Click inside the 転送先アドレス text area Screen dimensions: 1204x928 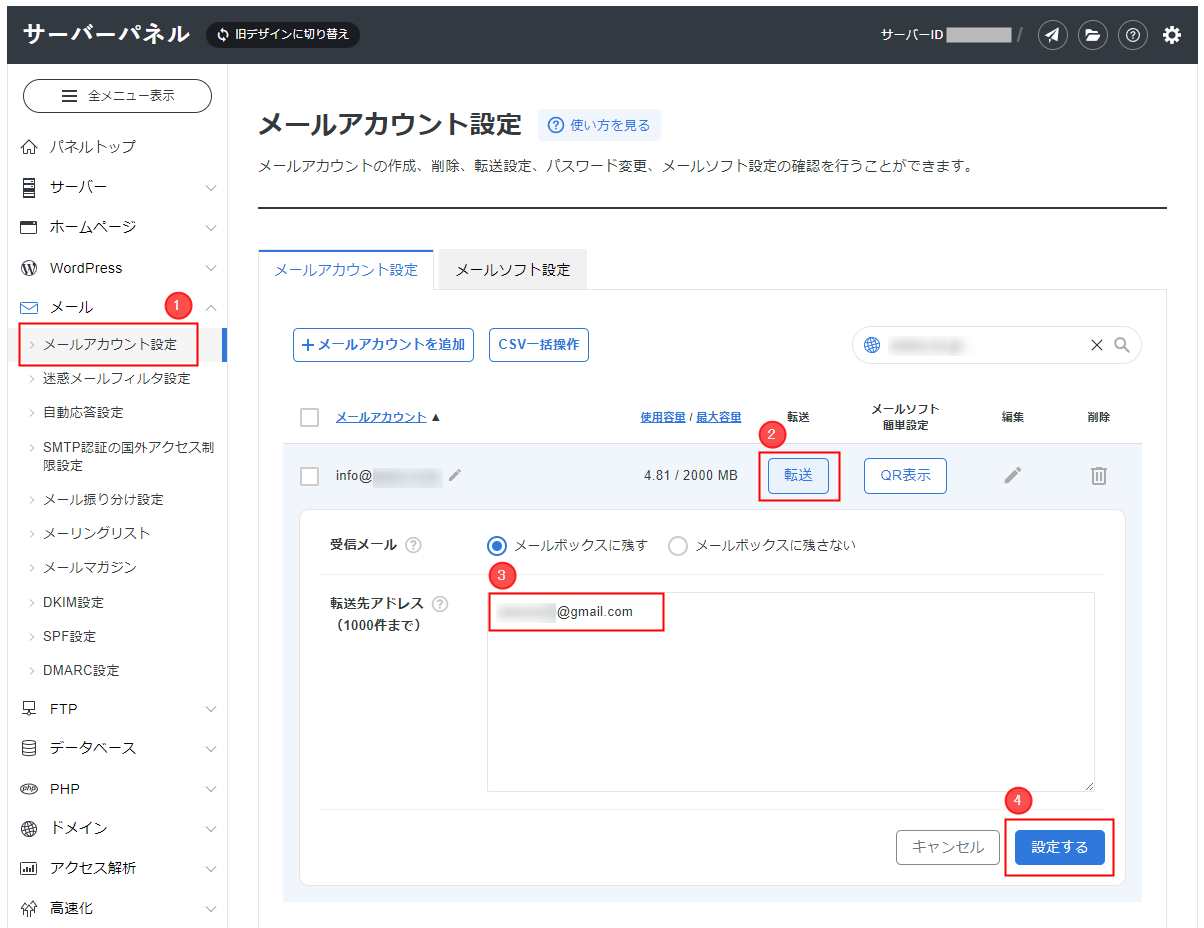[x=790, y=690]
